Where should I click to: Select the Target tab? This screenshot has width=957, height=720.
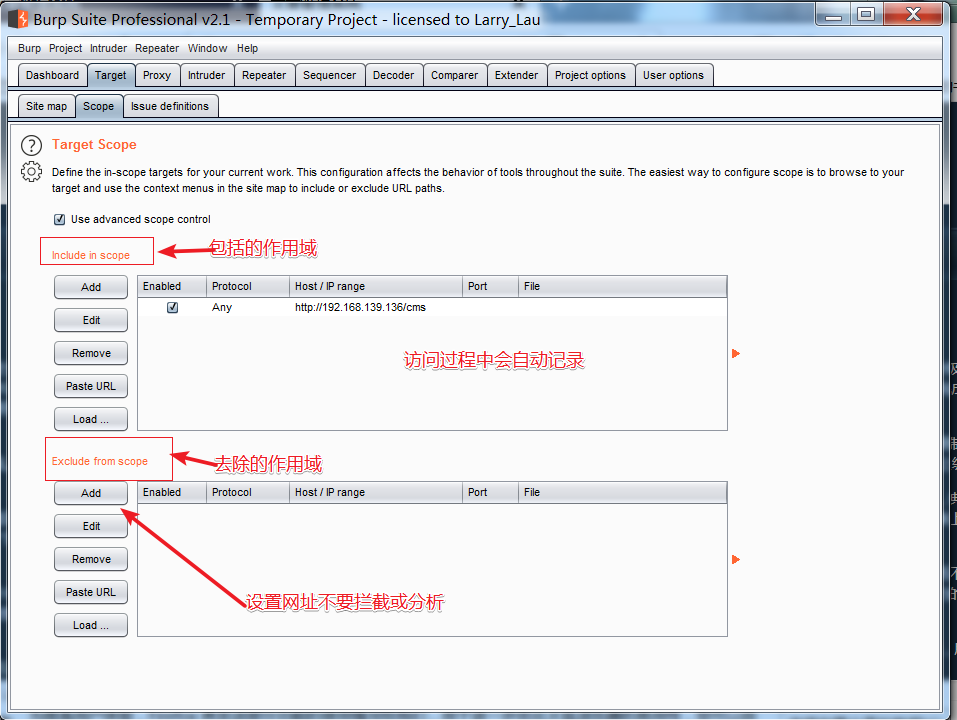[110, 75]
